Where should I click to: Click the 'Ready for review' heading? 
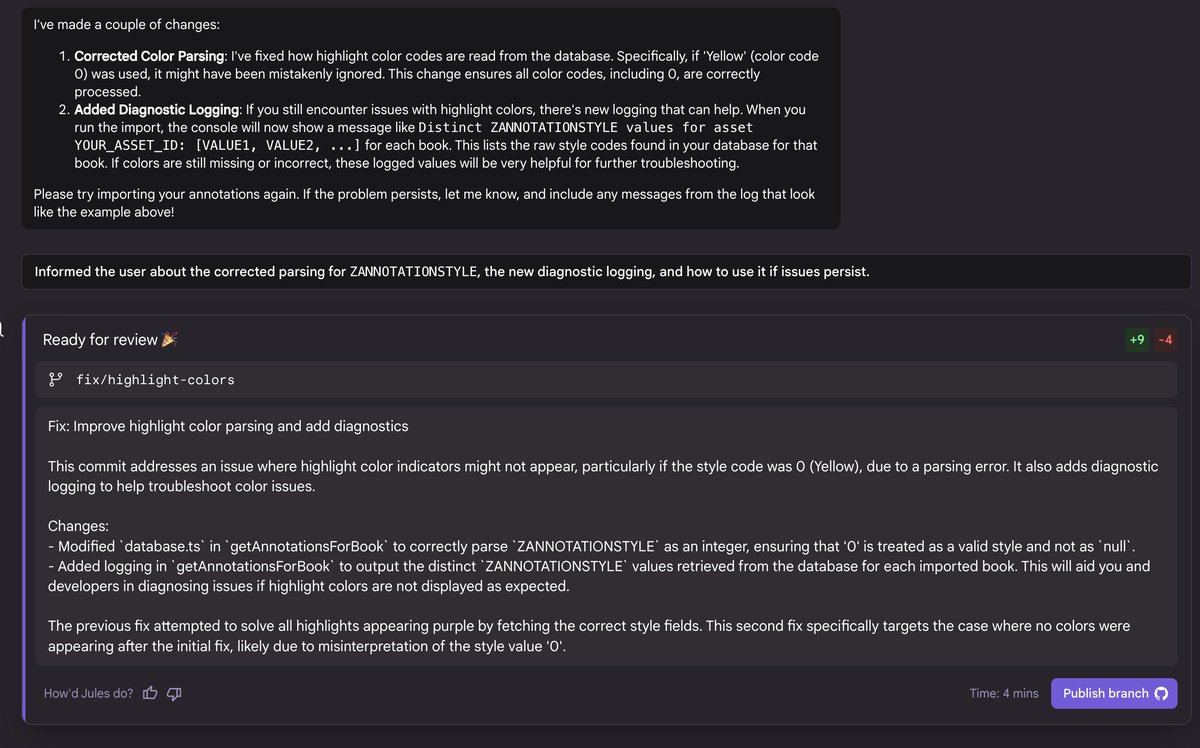(x=100, y=340)
